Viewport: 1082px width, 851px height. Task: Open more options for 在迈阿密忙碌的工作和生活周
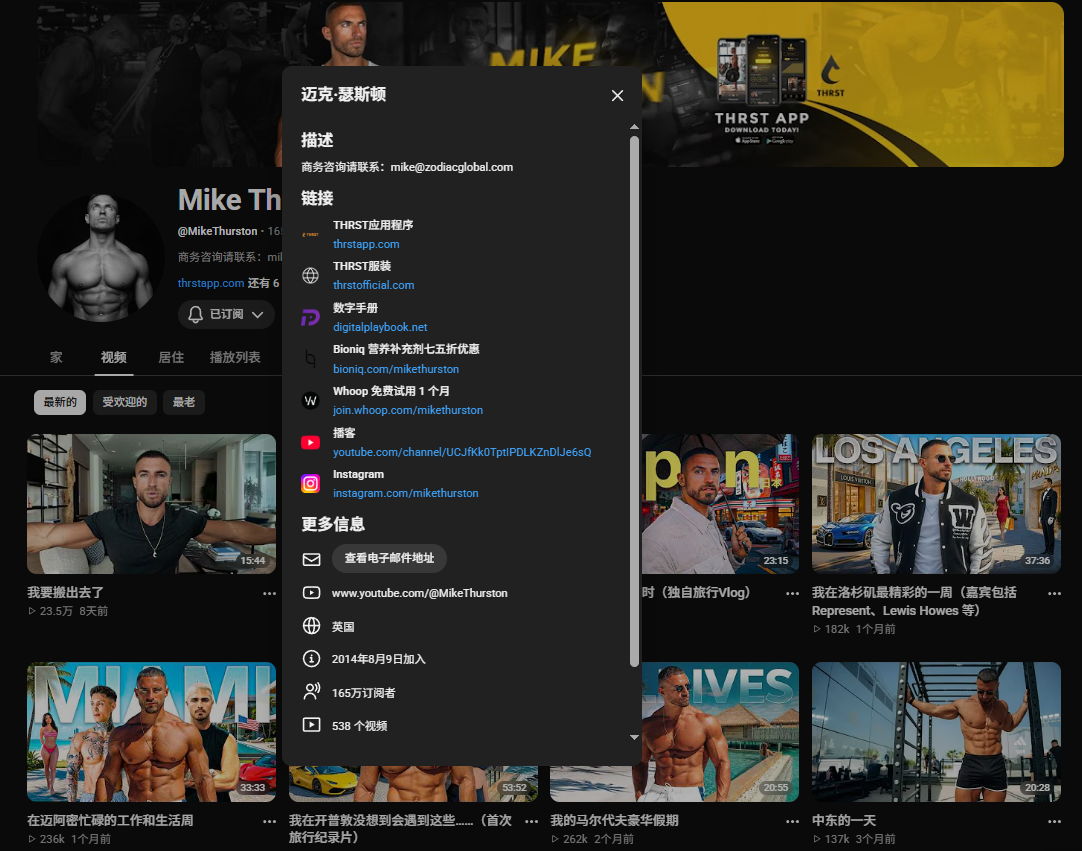pyautogui.click(x=269, y=821)
